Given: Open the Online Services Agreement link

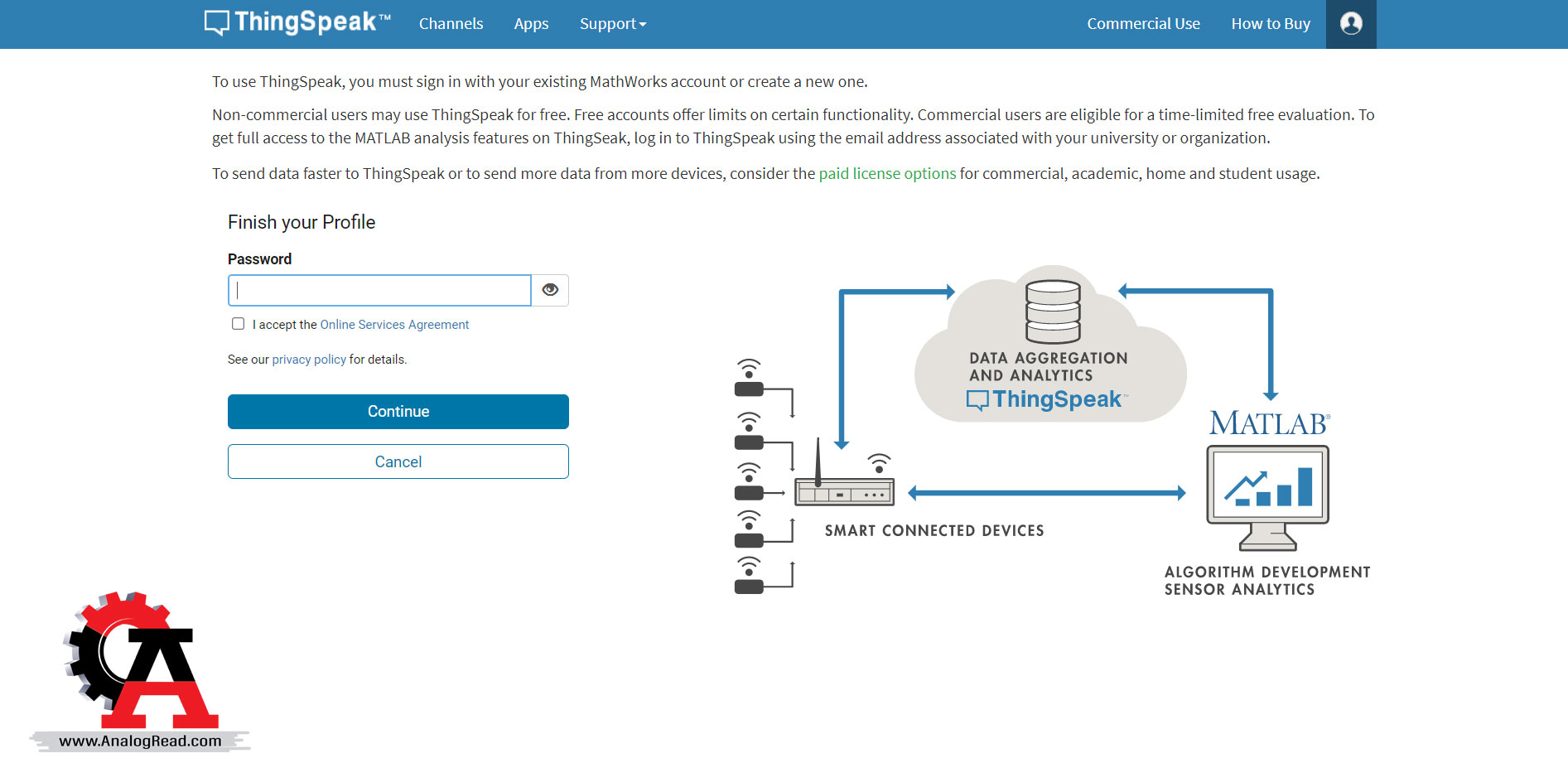Looking at the screenshot, I should 394,325.
